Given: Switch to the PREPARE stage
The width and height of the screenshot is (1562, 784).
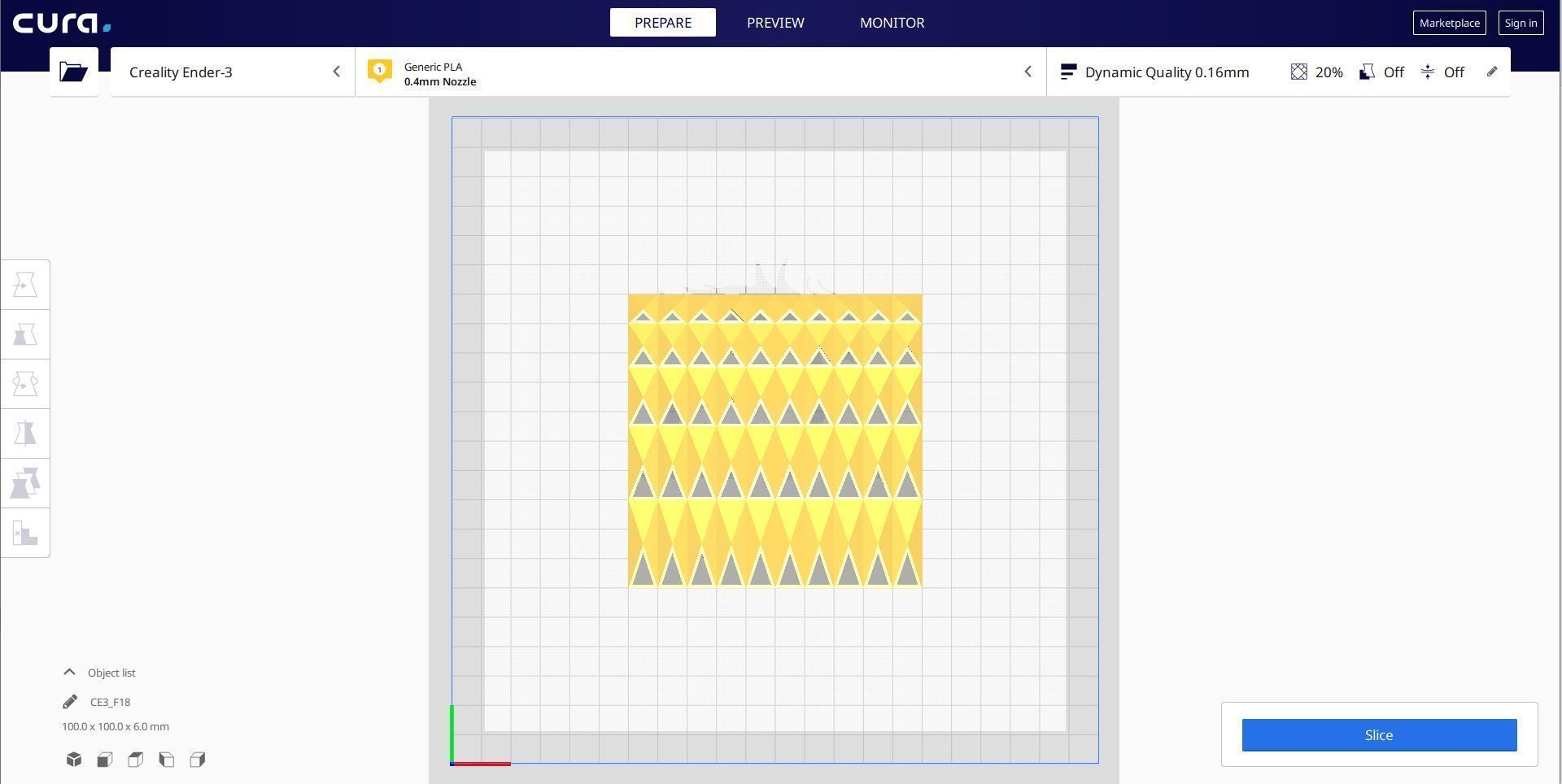Looking at the screenshot, I should click(x=663, y=23).
